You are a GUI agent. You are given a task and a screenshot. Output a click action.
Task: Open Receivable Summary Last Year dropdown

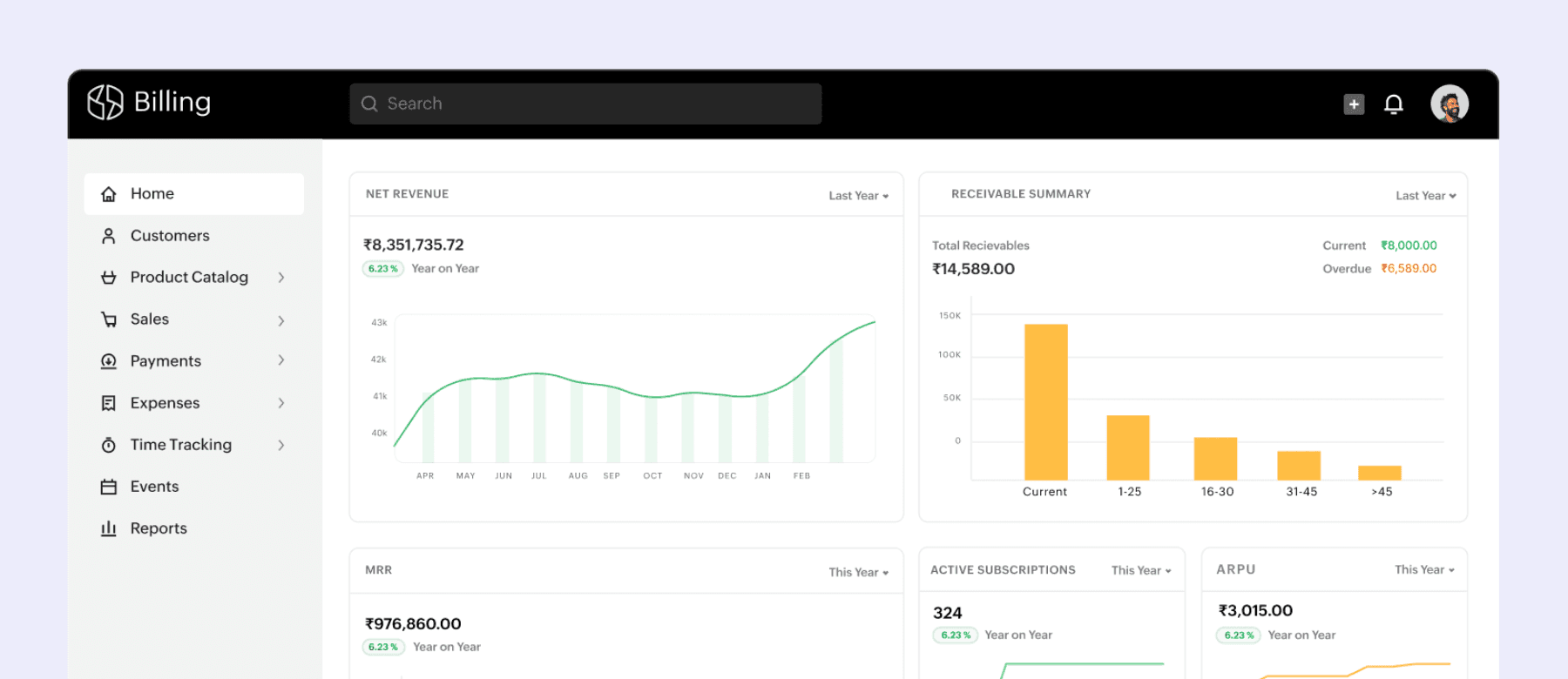coord(1426,196)
